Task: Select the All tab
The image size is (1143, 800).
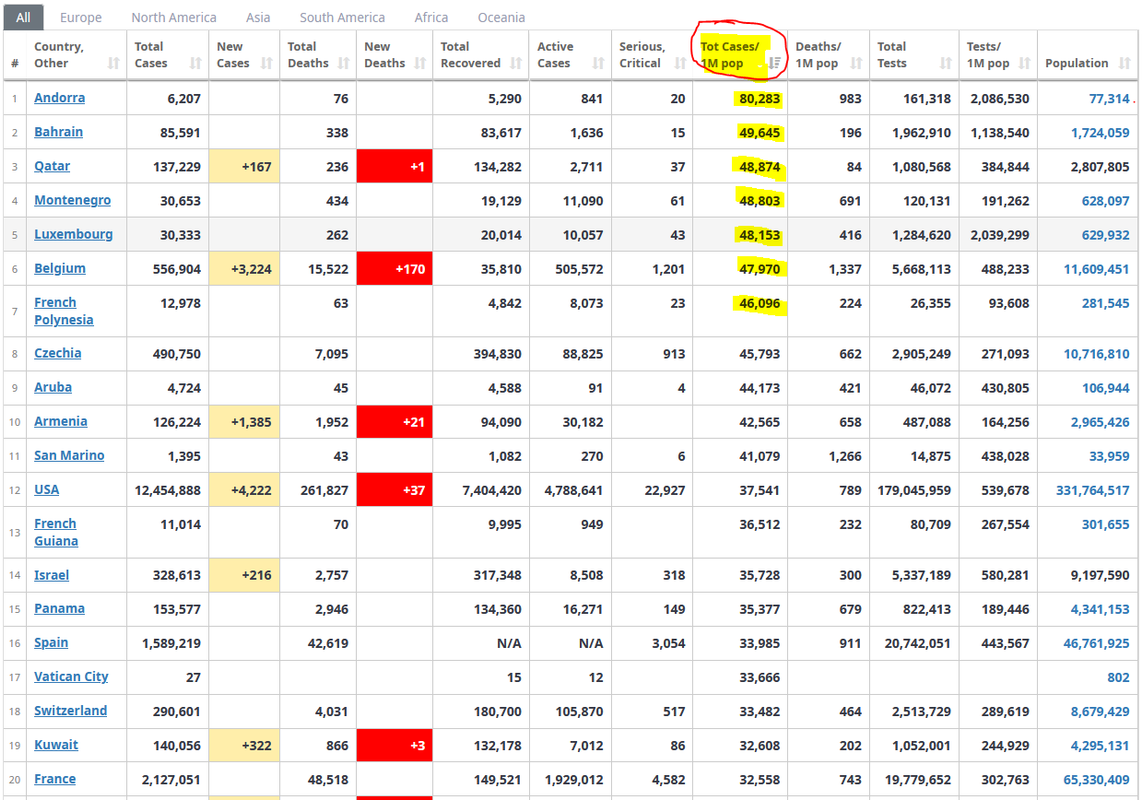Action: tap(23, 18)
